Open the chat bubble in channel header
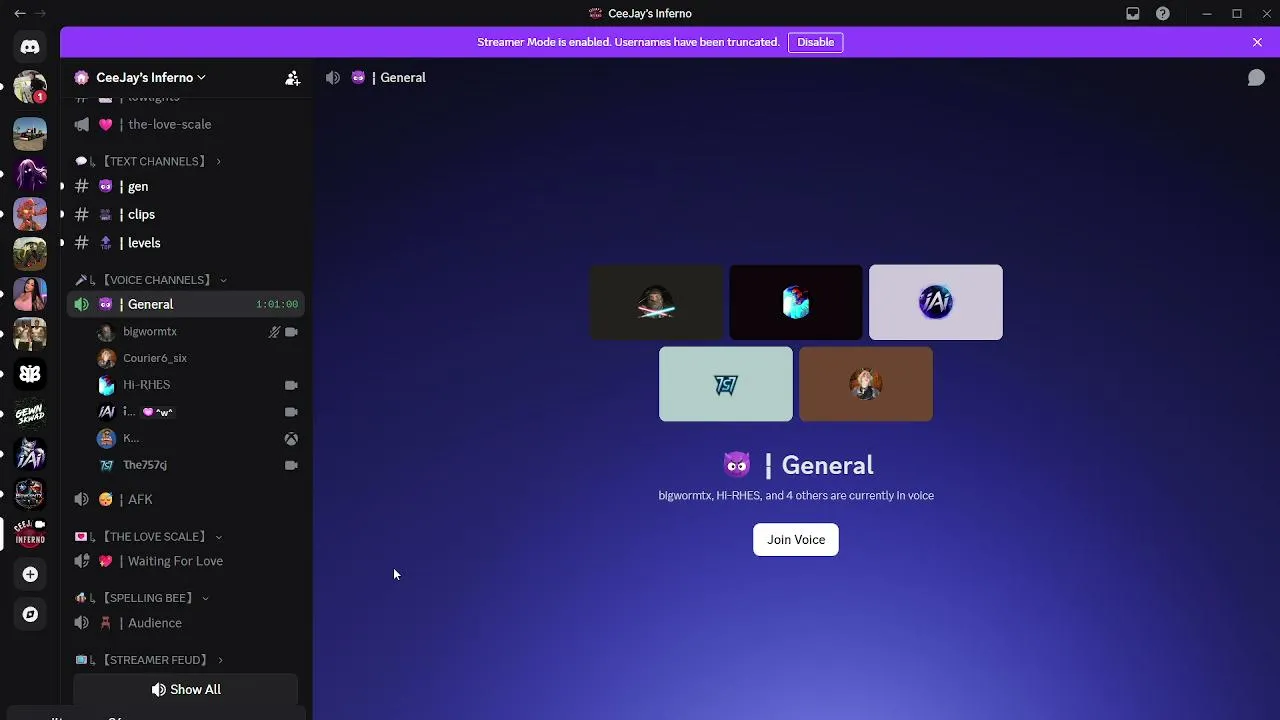This screenshot has width=1280, height=720. pyautogui.click(x=1256, y=78)
